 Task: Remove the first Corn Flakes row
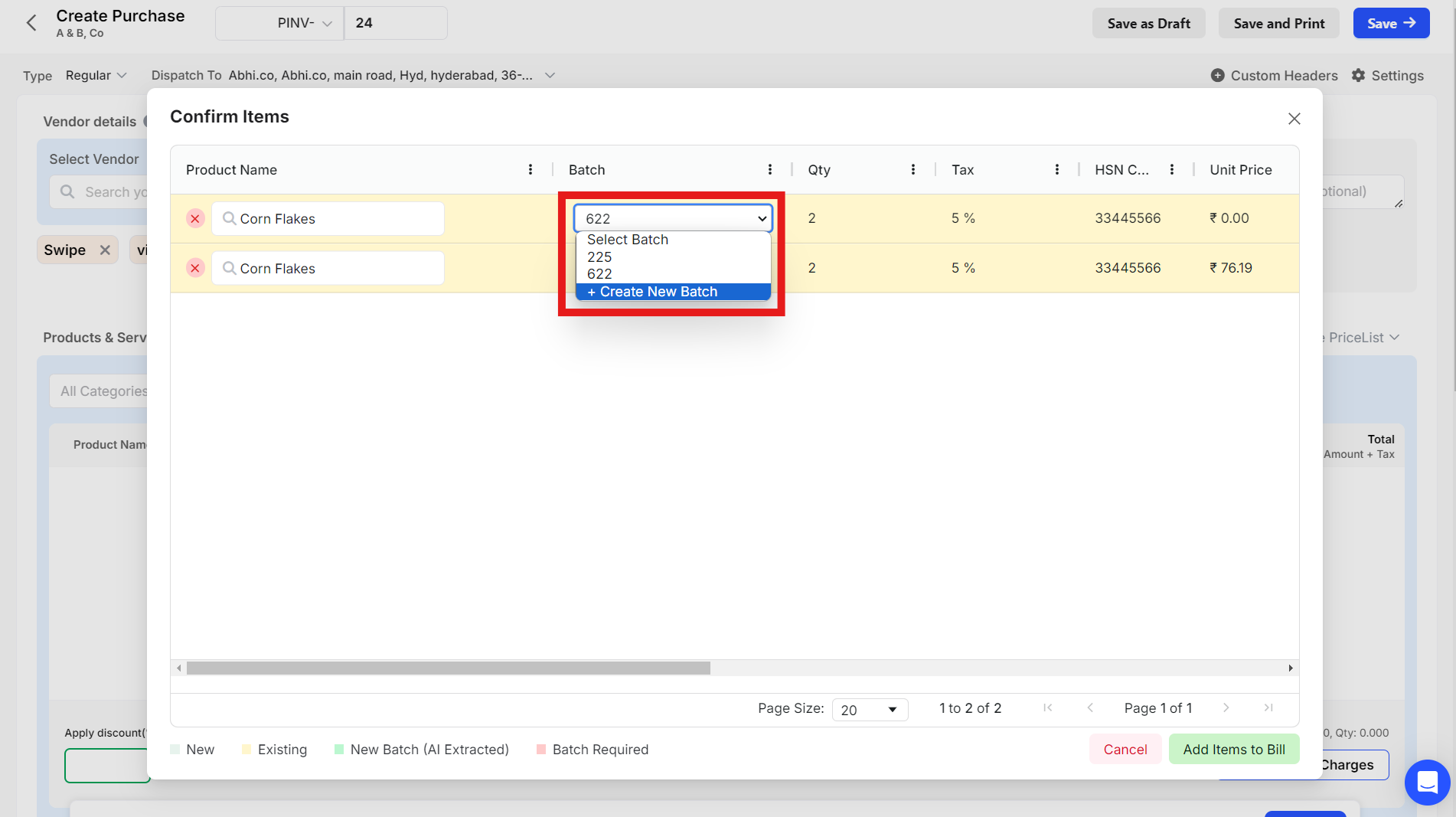pos(195,218)
